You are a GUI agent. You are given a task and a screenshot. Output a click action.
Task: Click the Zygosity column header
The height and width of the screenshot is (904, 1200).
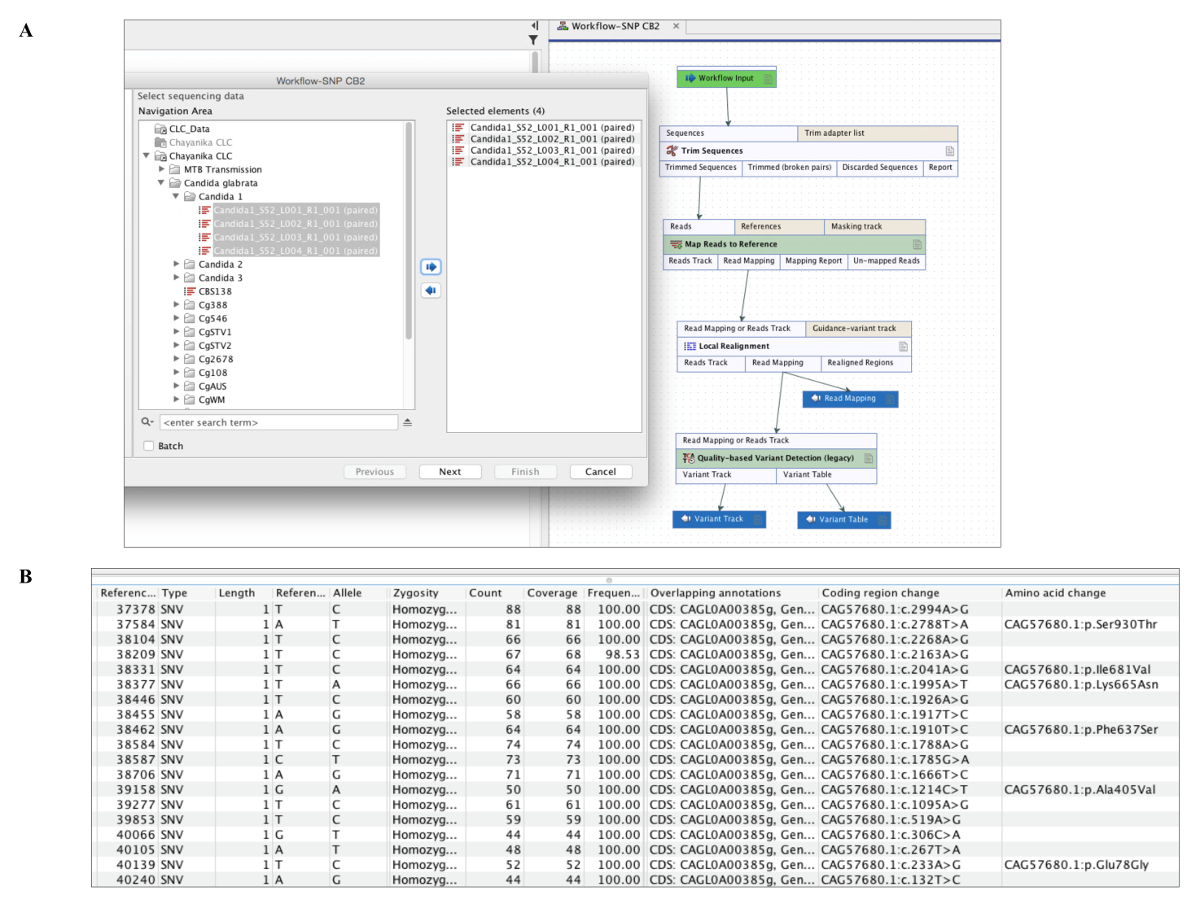pyautogui.click(x=416, y=593)
